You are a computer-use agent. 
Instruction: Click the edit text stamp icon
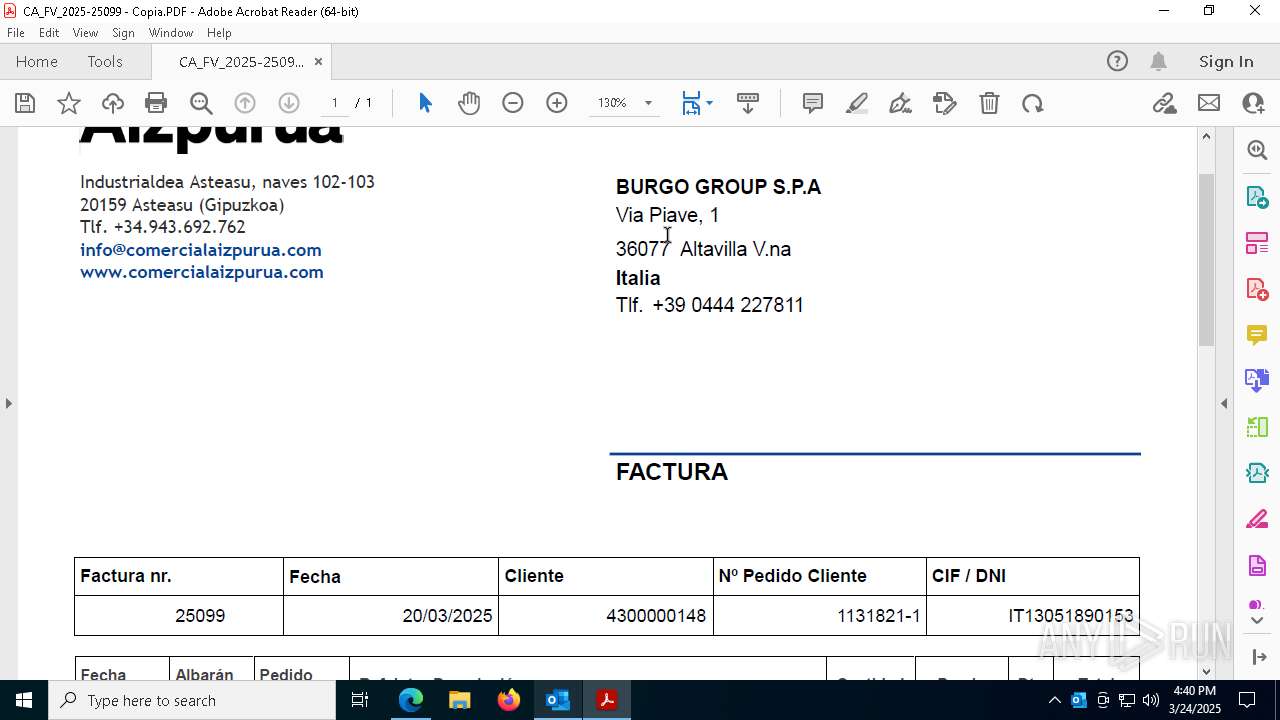(945, 103)
